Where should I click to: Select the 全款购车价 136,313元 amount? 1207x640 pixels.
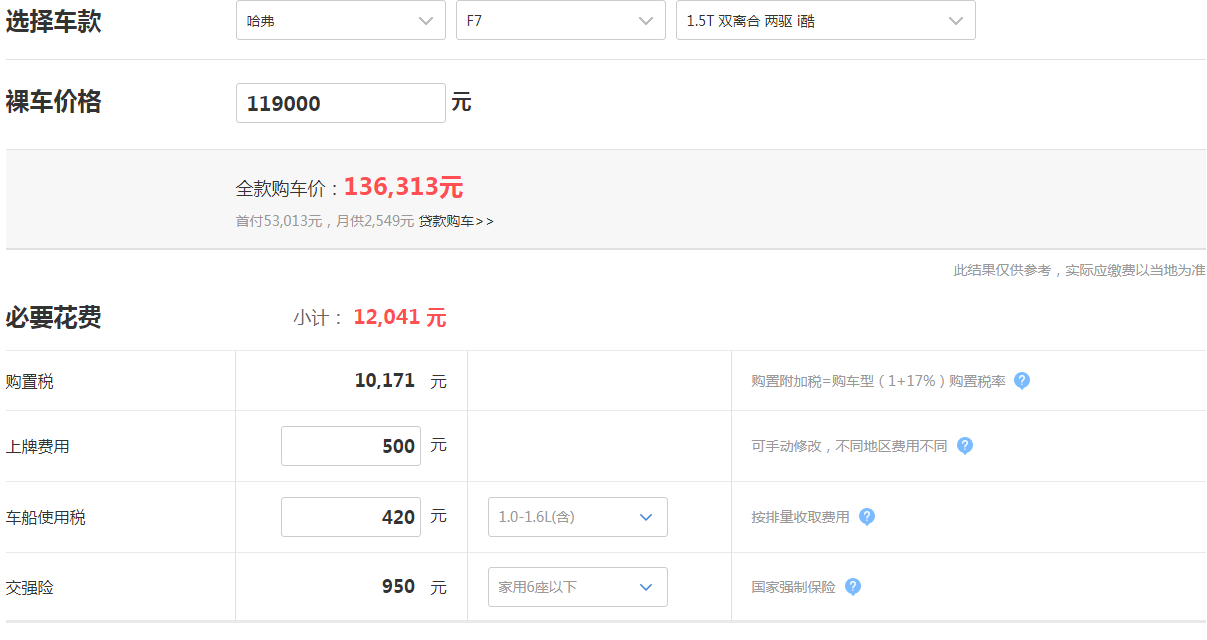(x=403, y=187)
